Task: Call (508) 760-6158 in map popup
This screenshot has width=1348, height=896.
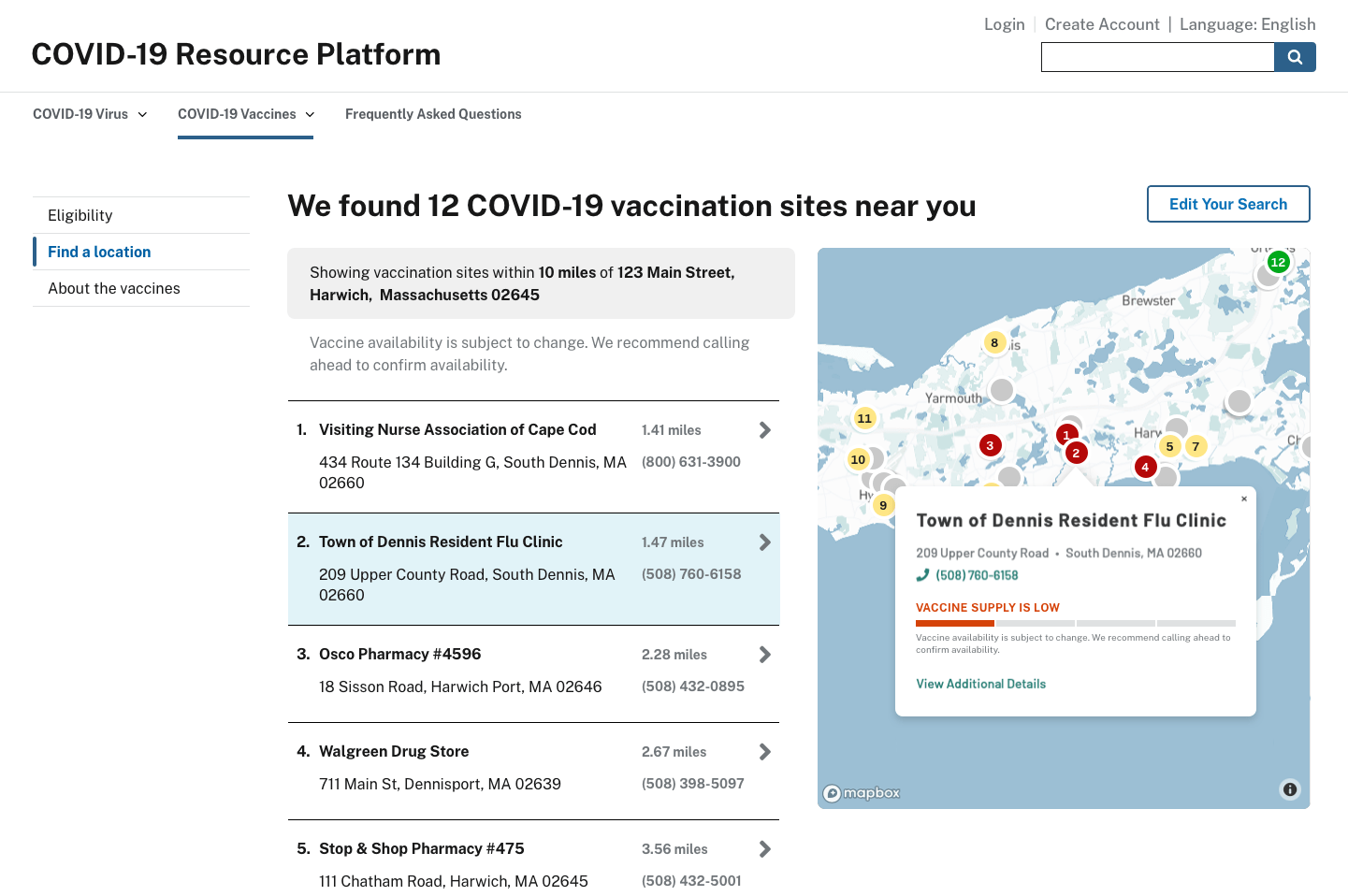Action: click(977, 575)
